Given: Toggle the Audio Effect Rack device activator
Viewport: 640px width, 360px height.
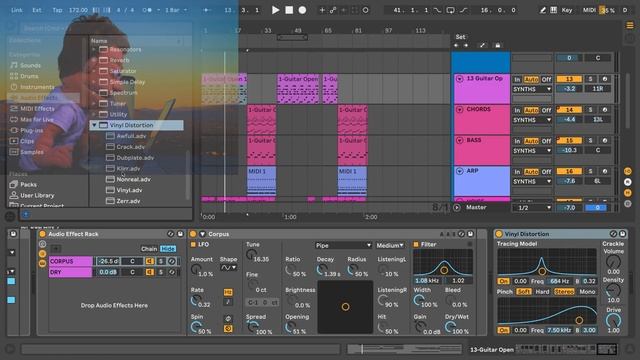Looking at the screenshot, I should point(42,234).
